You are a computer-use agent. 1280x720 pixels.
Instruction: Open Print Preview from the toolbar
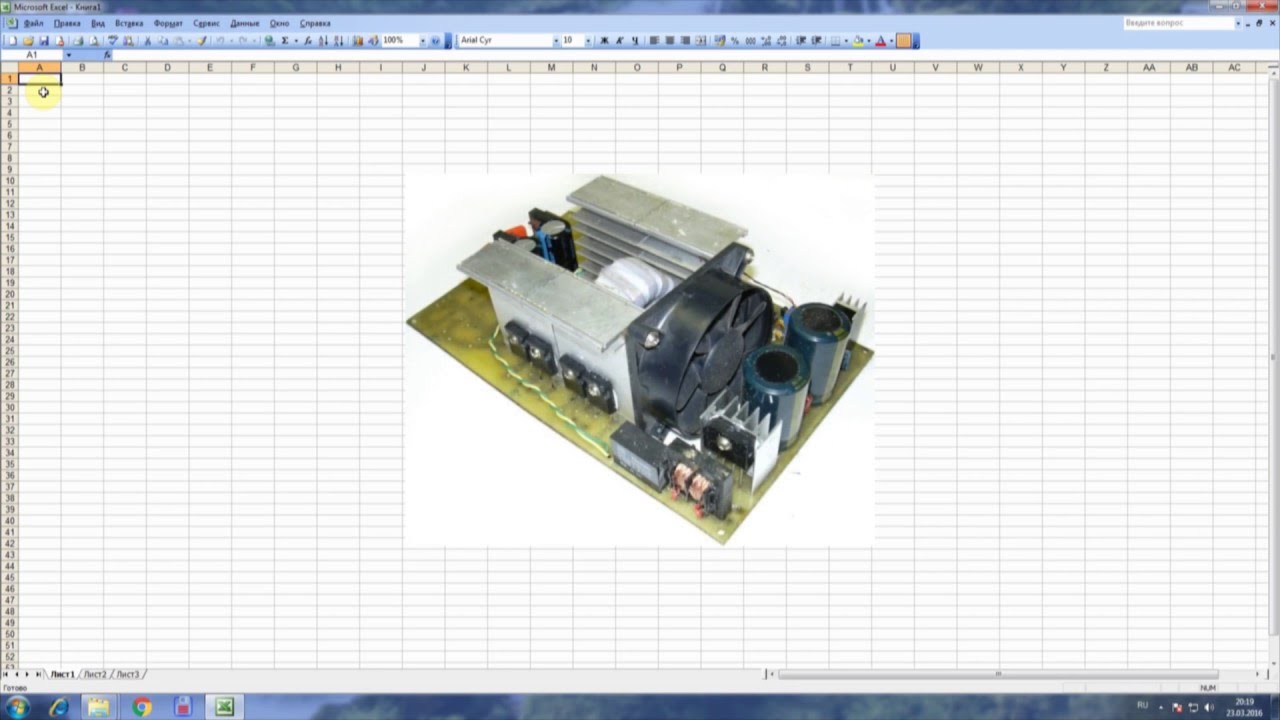pos(92,41)
